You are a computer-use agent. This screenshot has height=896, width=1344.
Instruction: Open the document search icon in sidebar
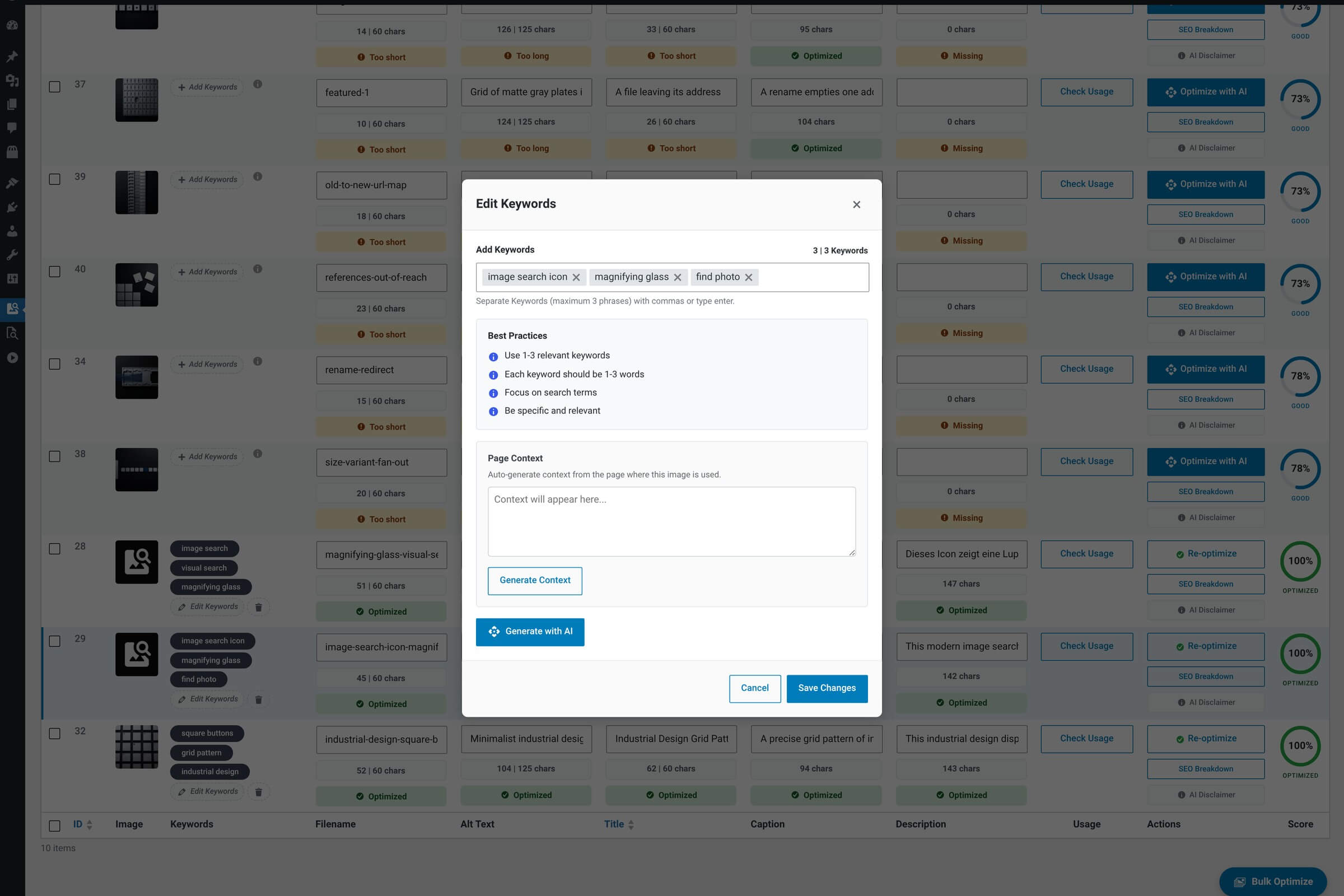(12, 333)
